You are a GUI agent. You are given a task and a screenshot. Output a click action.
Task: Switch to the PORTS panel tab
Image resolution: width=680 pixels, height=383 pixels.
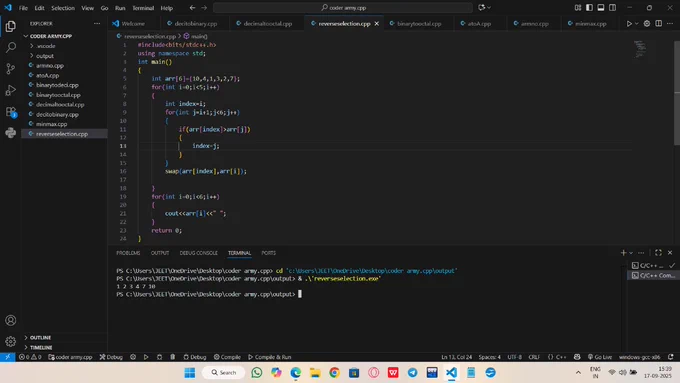point(268,253)
